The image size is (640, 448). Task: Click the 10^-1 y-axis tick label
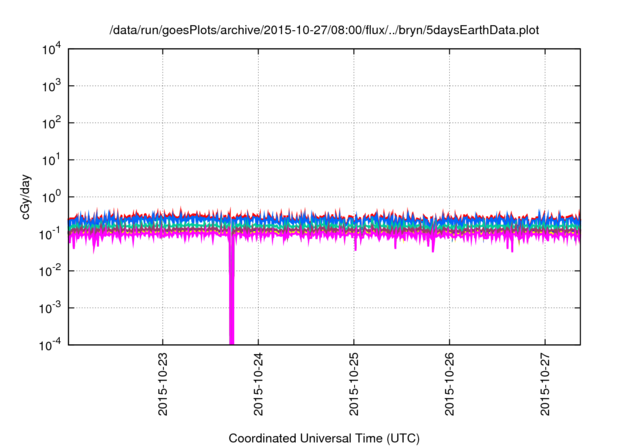point(50,234)
